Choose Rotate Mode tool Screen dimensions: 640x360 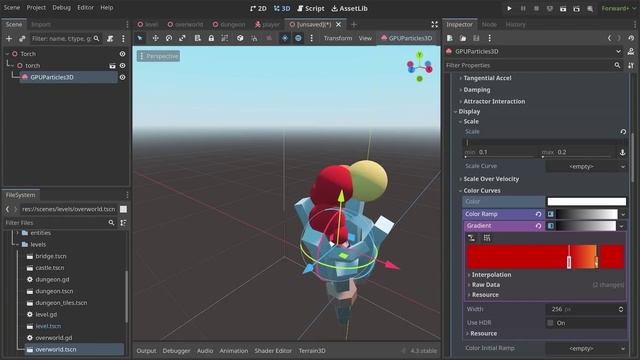(x=169, y=38)
